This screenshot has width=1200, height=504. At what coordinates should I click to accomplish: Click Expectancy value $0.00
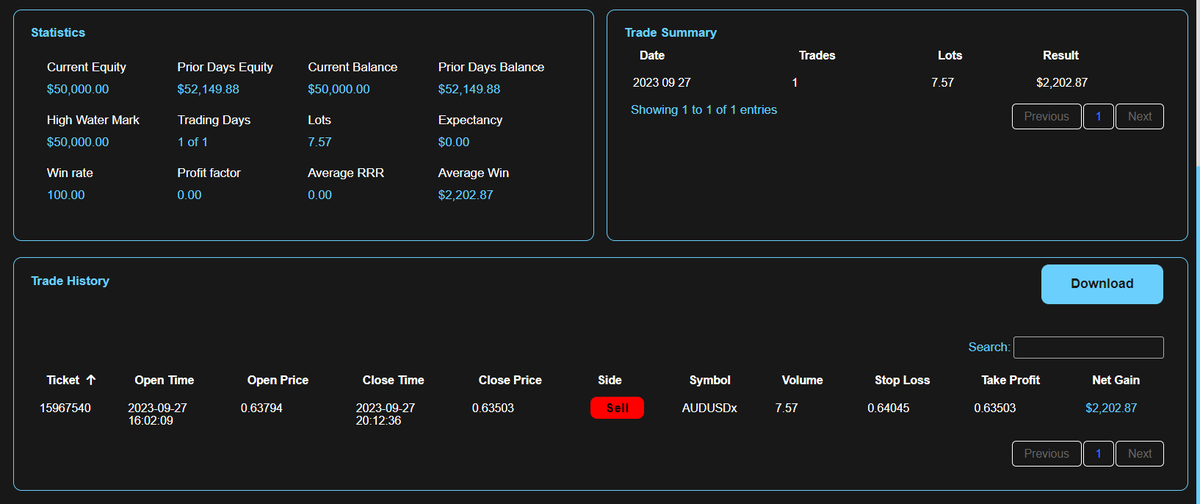454,142
